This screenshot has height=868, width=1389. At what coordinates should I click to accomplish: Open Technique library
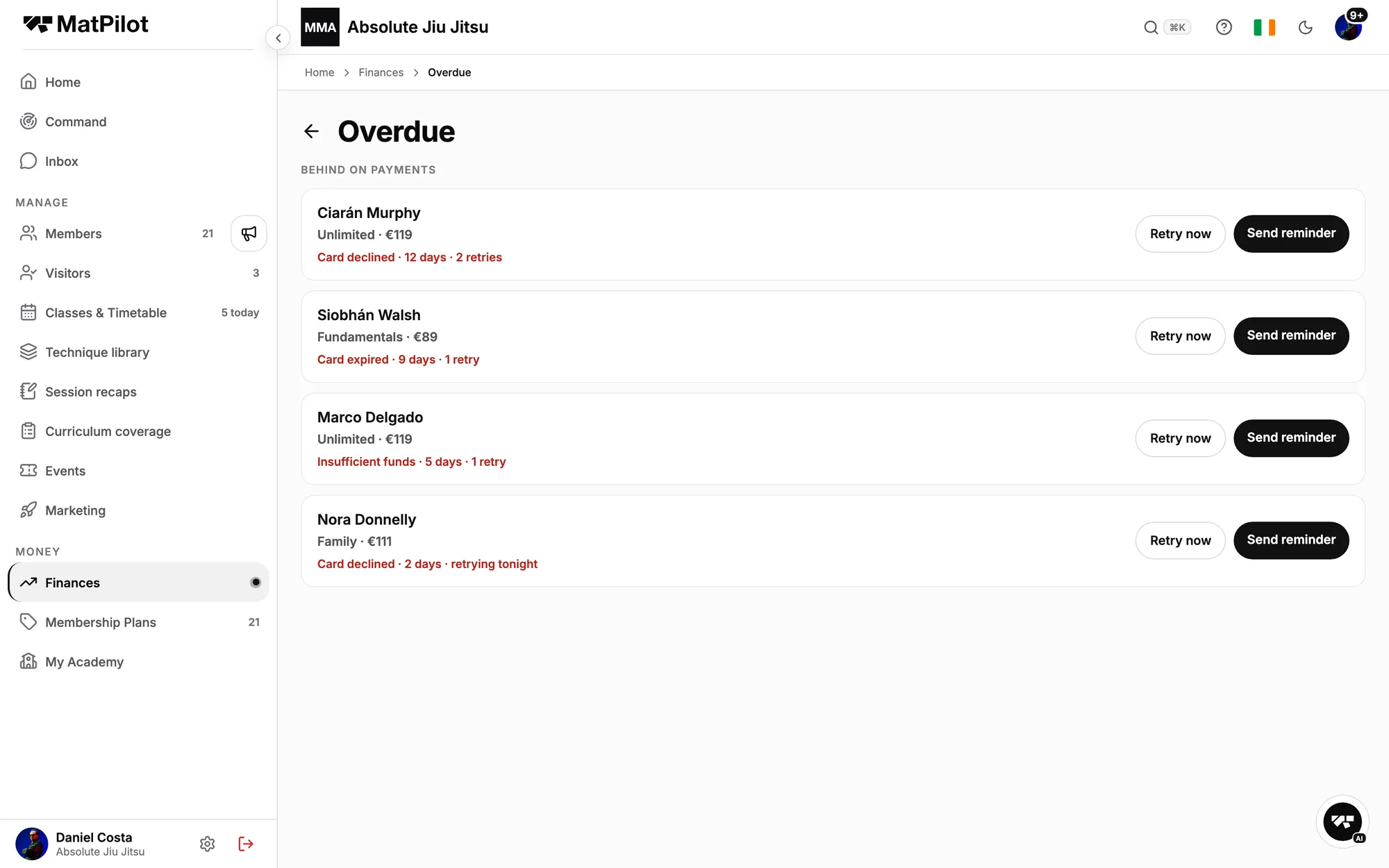138,352
